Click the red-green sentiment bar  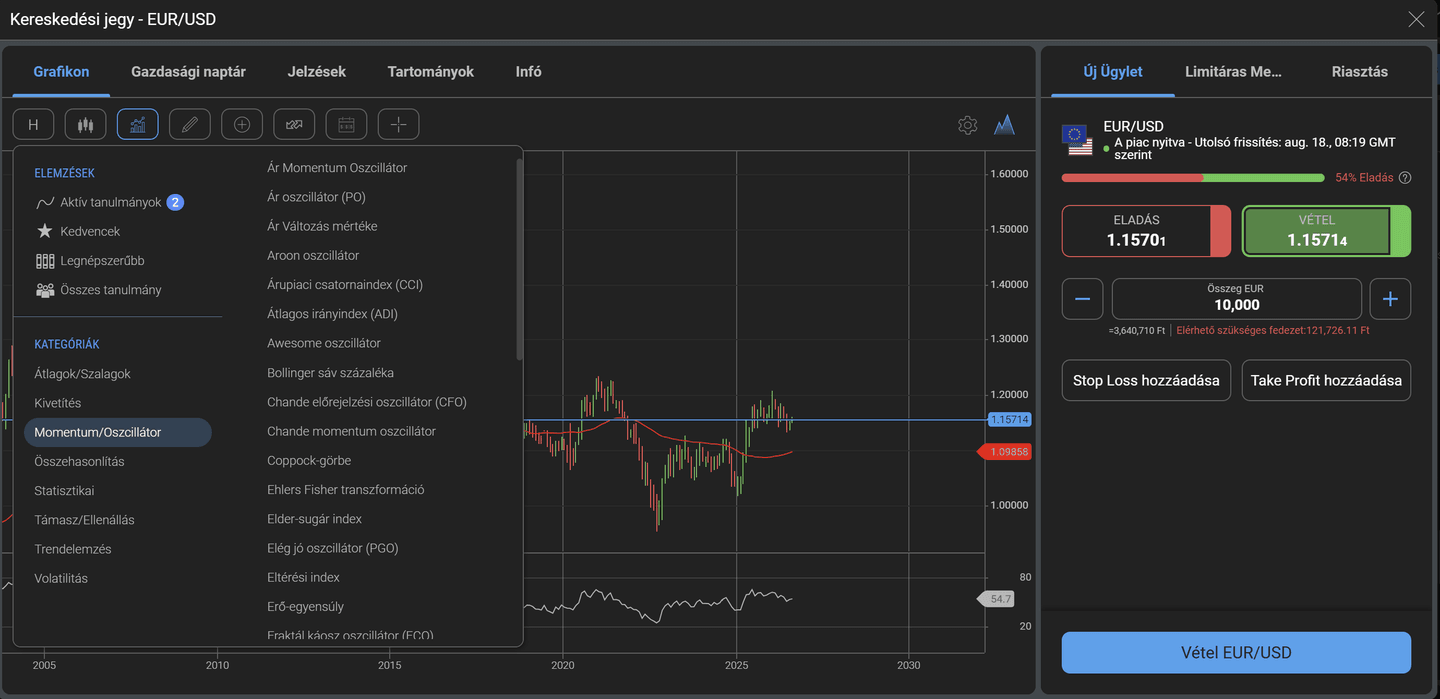[1193, 177]
